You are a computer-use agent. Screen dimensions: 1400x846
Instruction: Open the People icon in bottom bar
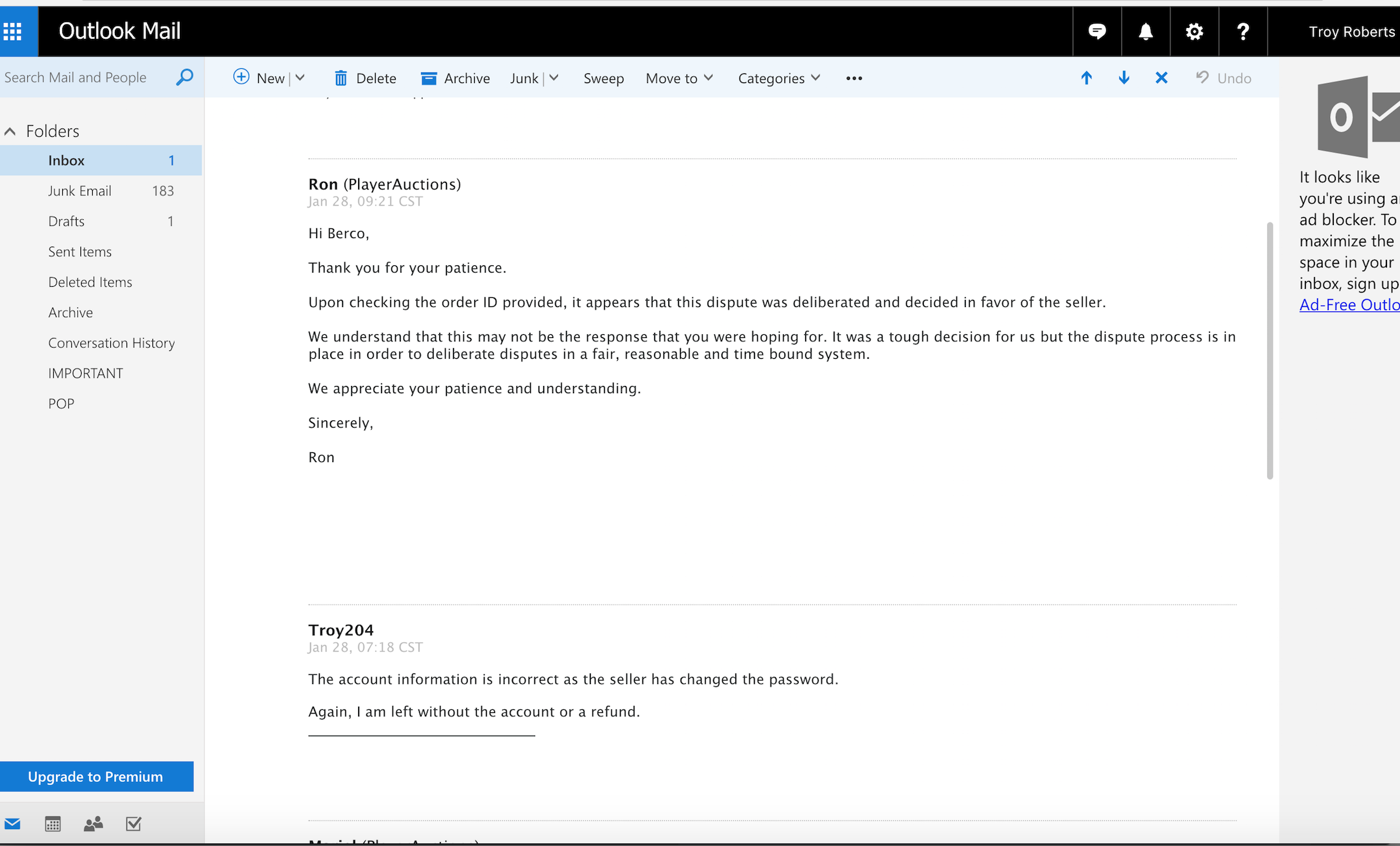pos(93,824)
